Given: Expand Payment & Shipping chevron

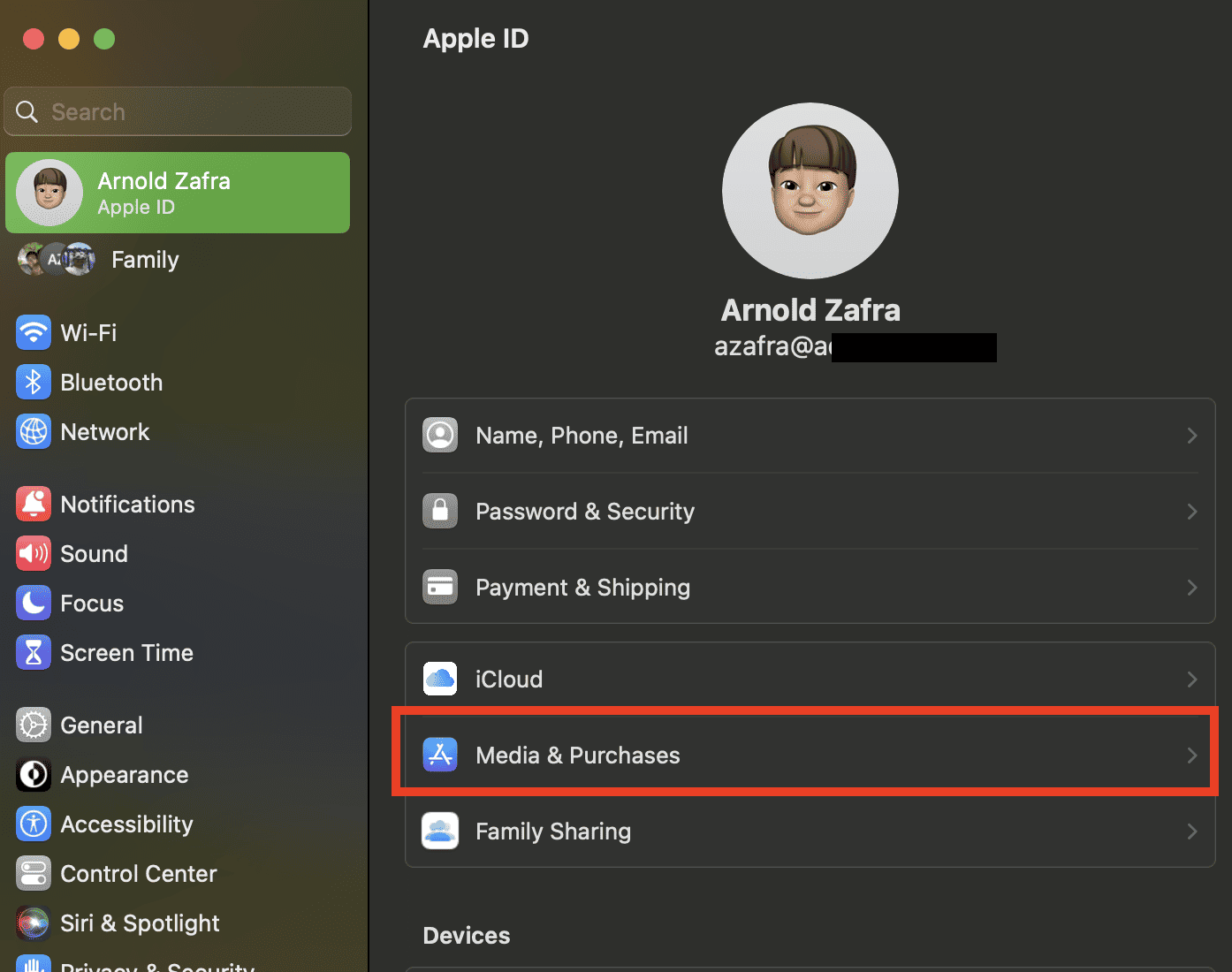Looking at the screenshot, I should [x=1191, y=588].
